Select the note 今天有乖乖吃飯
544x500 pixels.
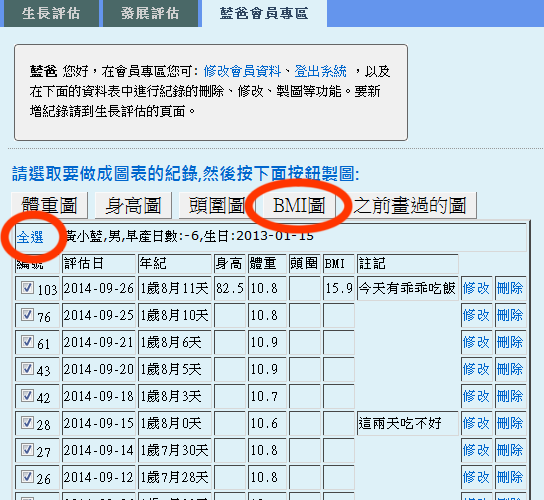(407, 288)
